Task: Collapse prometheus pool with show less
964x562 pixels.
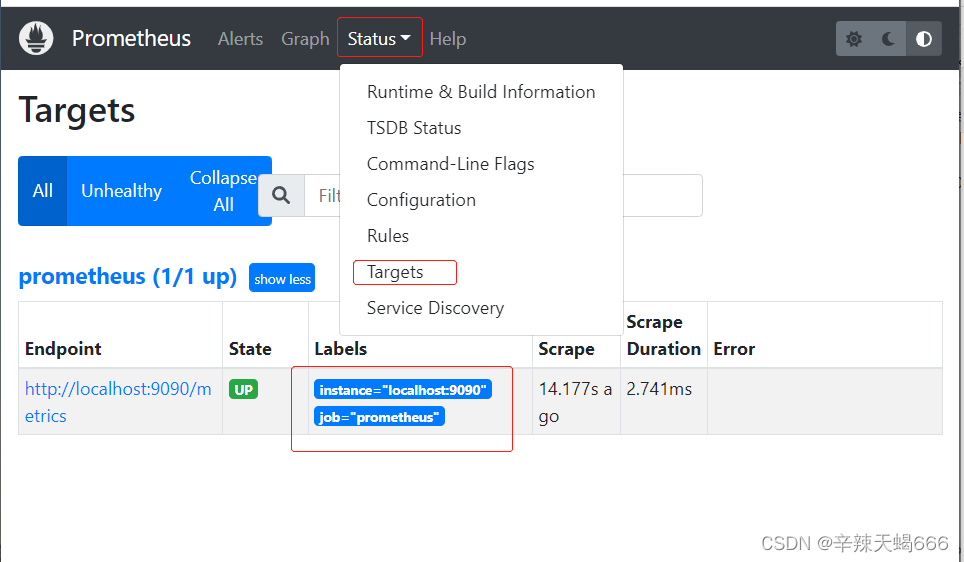Action: pyautogui.click(x=282, y=278)
